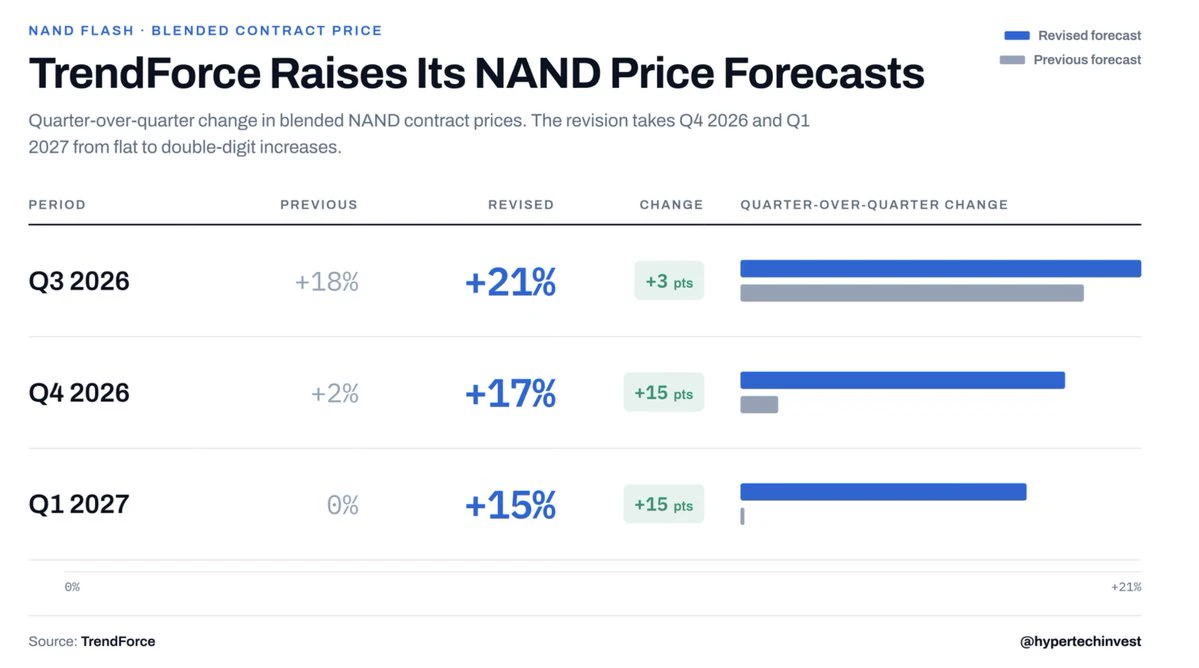Select the Q3 2026 blue revised bar
The width and height of the screenshot is (1199, 668).
tap(941, 268)
